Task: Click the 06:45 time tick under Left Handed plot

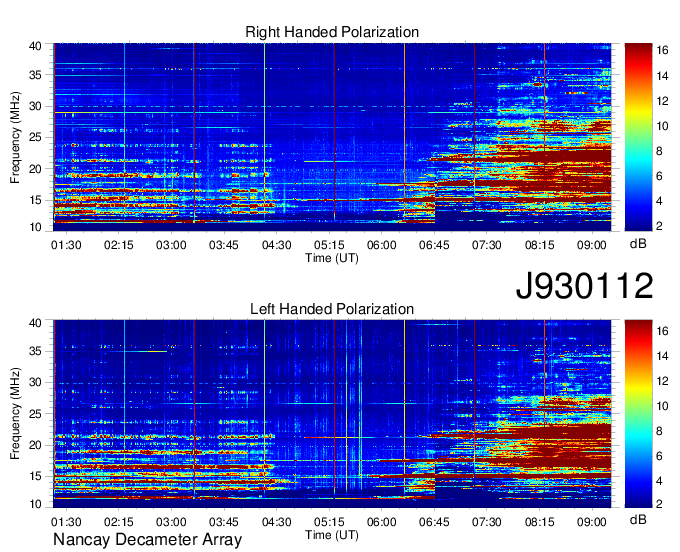Action: 434,522
